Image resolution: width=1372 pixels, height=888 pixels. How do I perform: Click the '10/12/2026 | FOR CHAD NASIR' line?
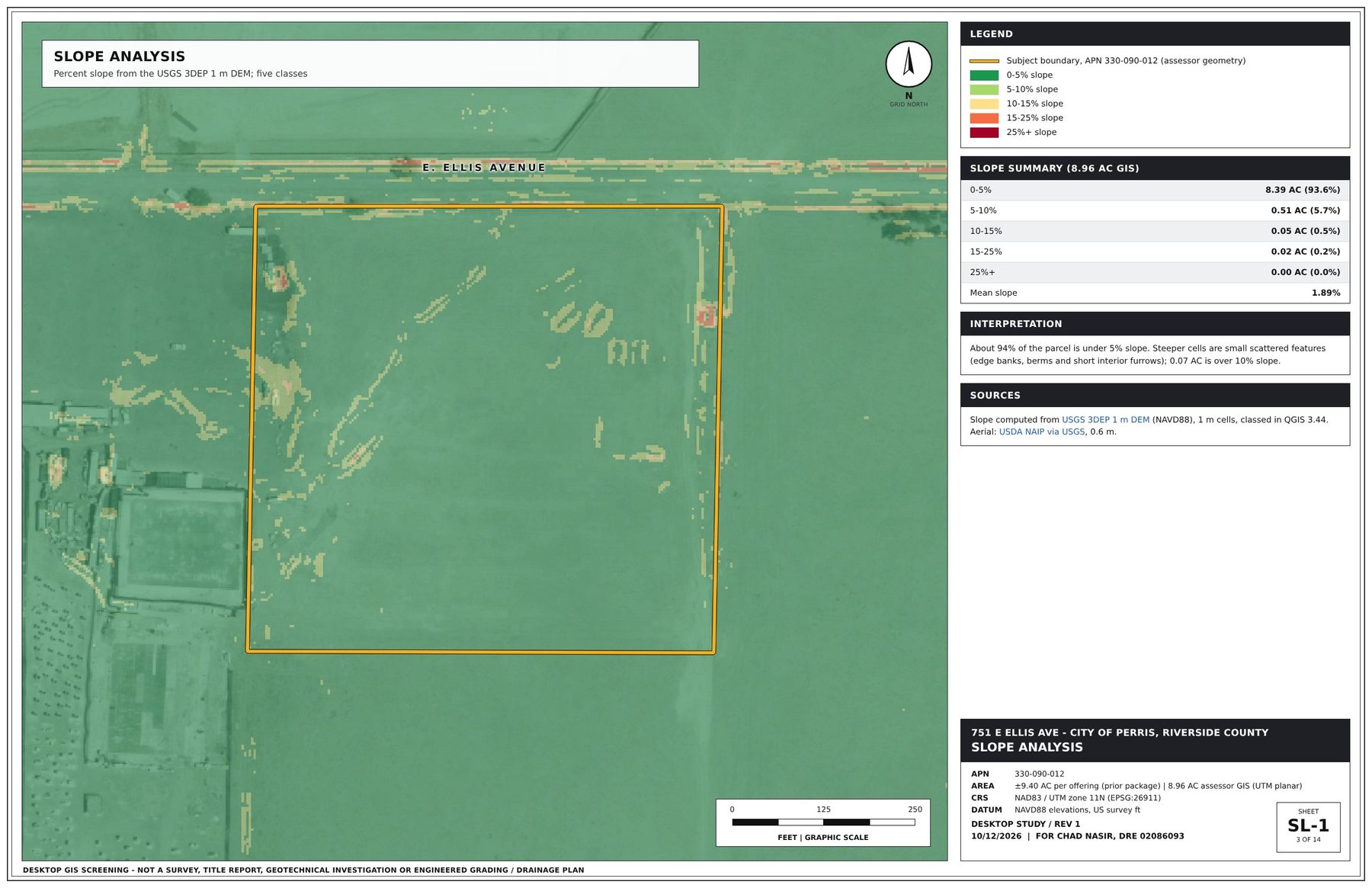point(1077,836)
